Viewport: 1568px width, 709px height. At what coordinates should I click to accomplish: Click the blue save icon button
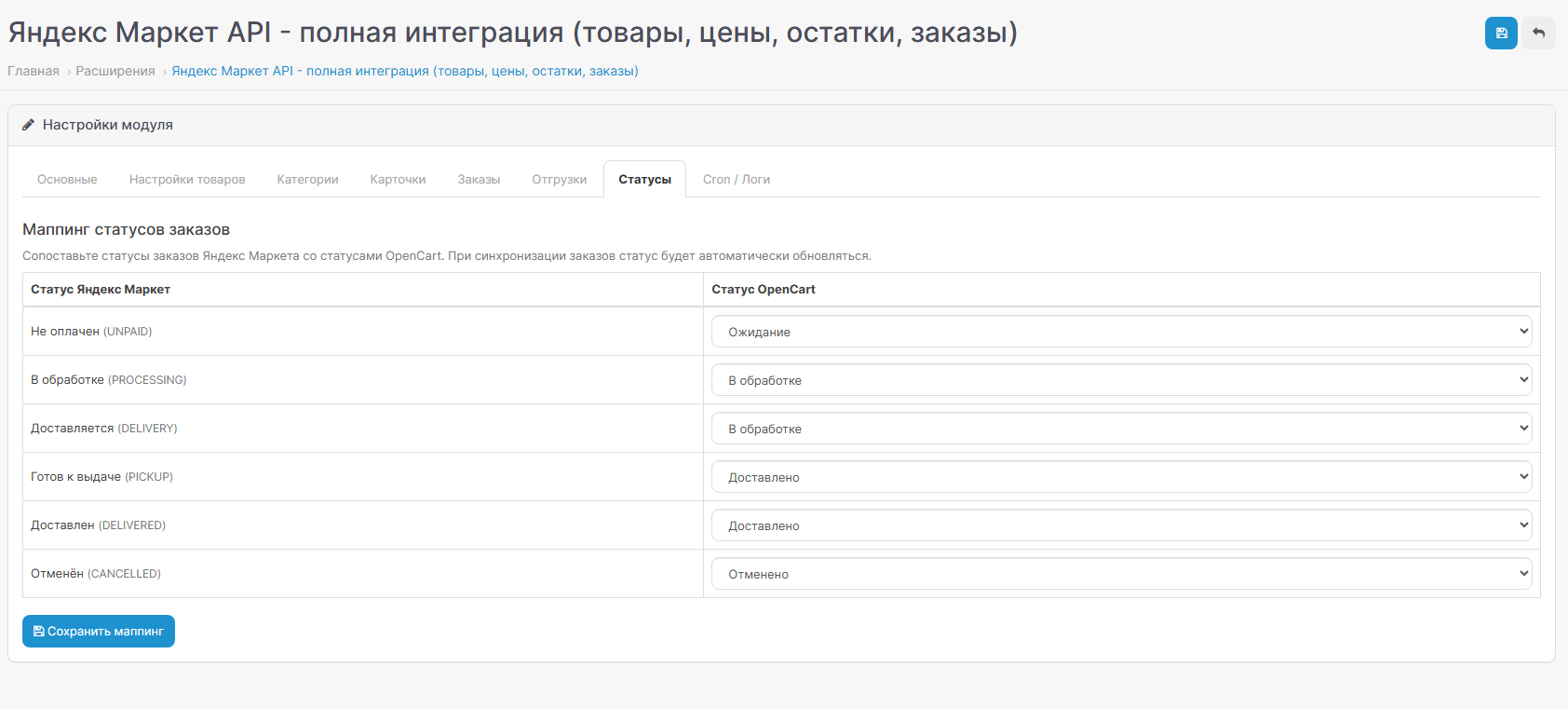[1501, 34]
